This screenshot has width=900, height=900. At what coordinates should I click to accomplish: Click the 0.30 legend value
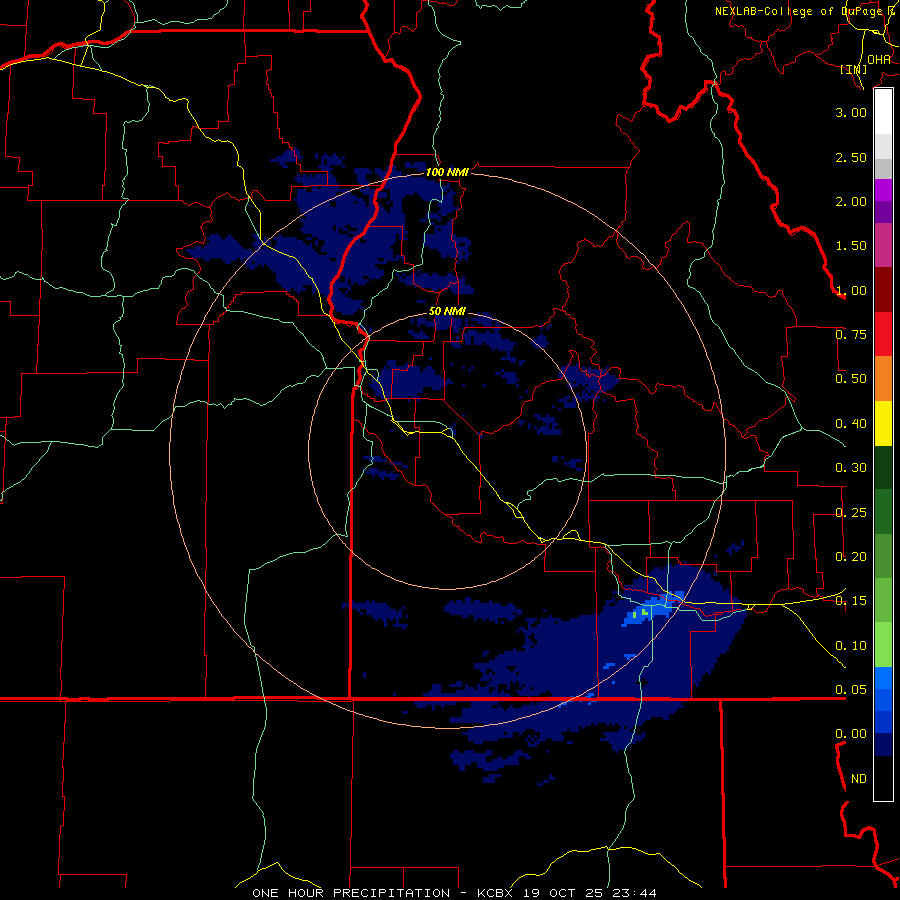tap(851, 468)
